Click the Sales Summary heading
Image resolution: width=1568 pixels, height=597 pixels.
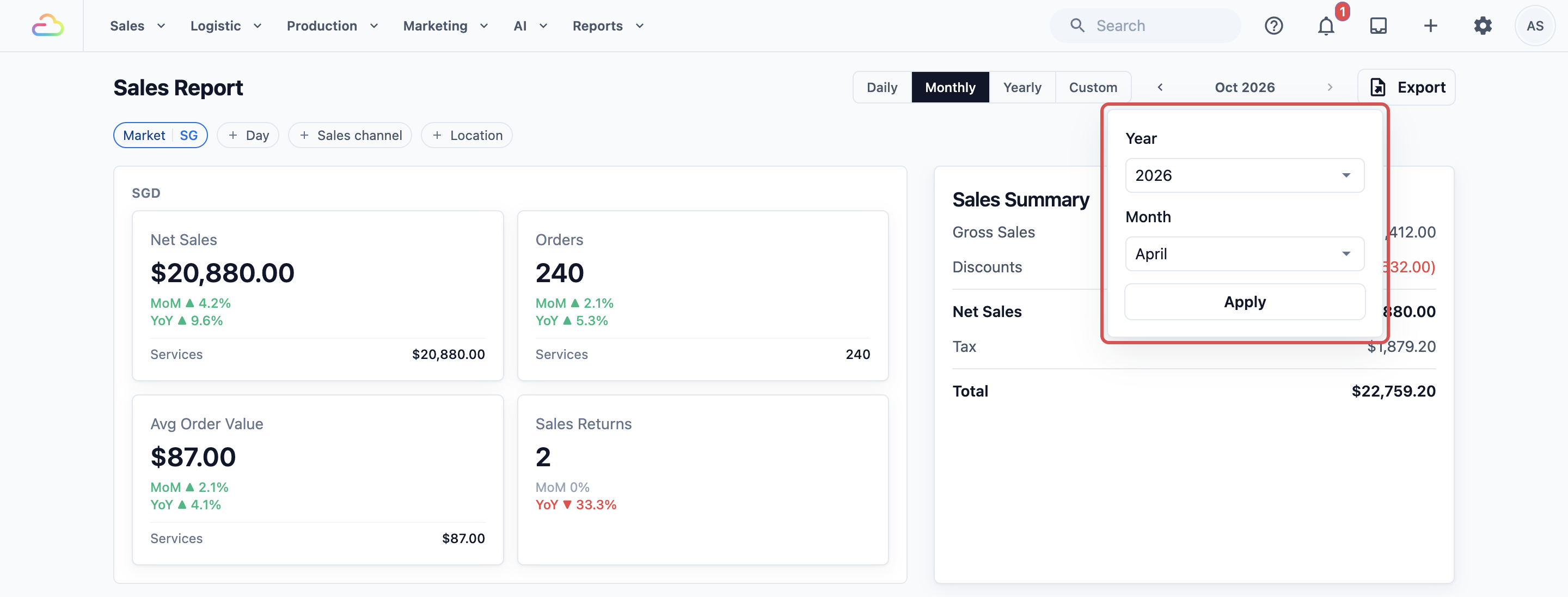pyautogui.click(x=1021, y=200)
